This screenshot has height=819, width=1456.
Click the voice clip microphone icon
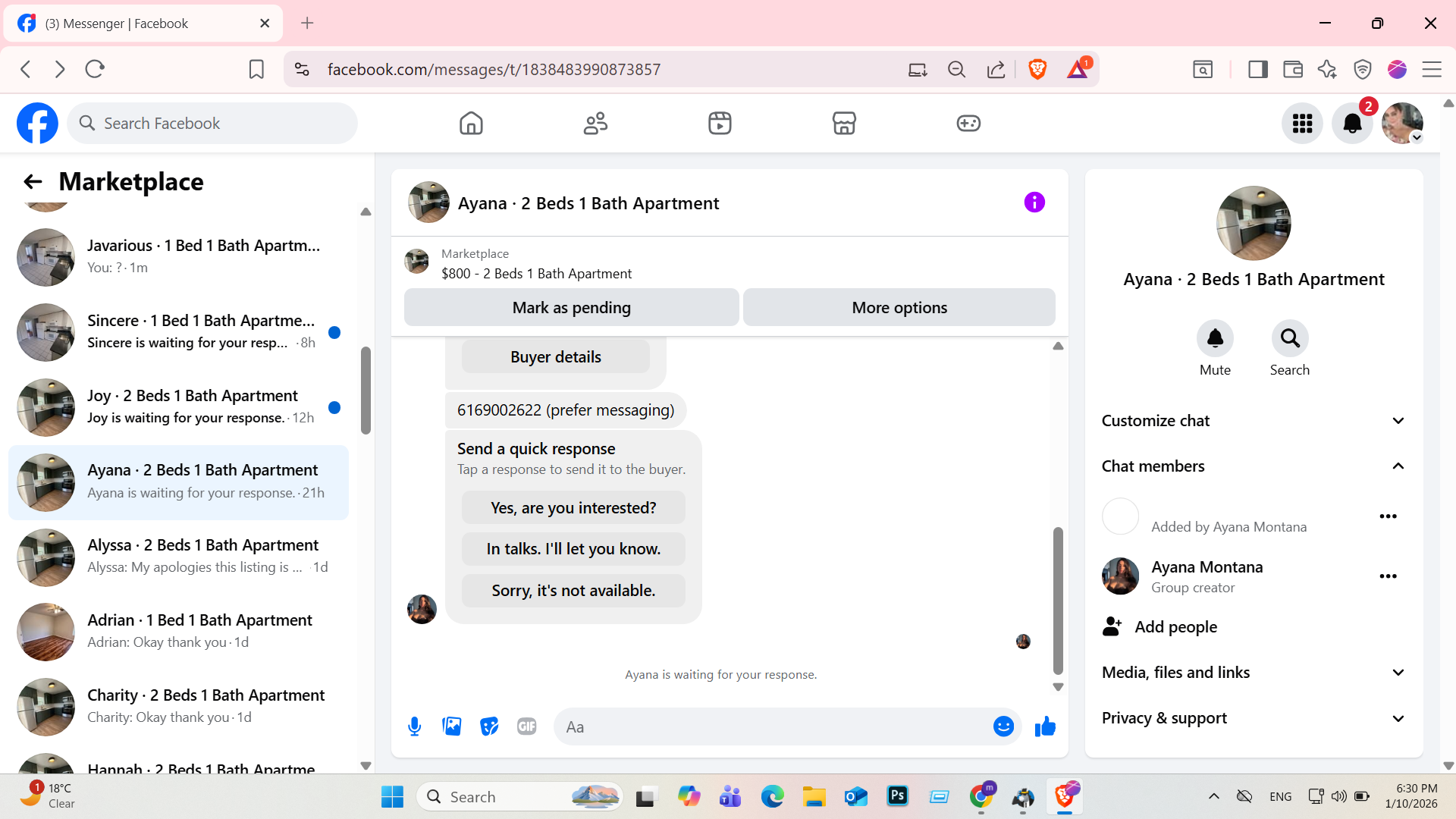pyautogui.click(x=414, y=726)
